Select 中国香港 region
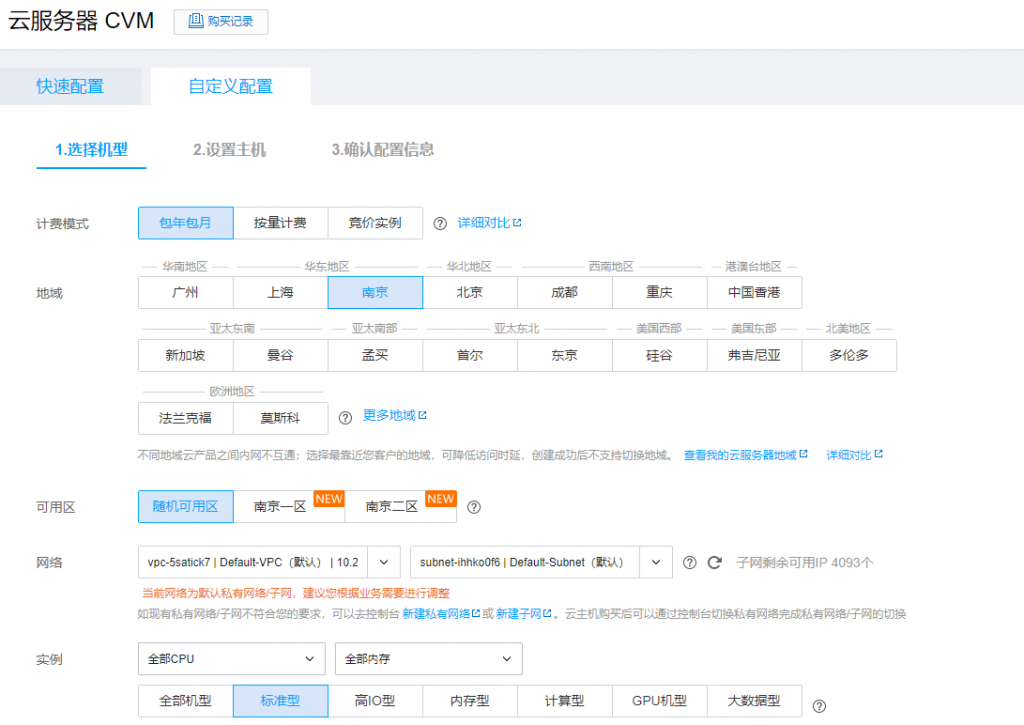Image resolution: width=1024 pixels, height=725 pixels. click(754, 293)
